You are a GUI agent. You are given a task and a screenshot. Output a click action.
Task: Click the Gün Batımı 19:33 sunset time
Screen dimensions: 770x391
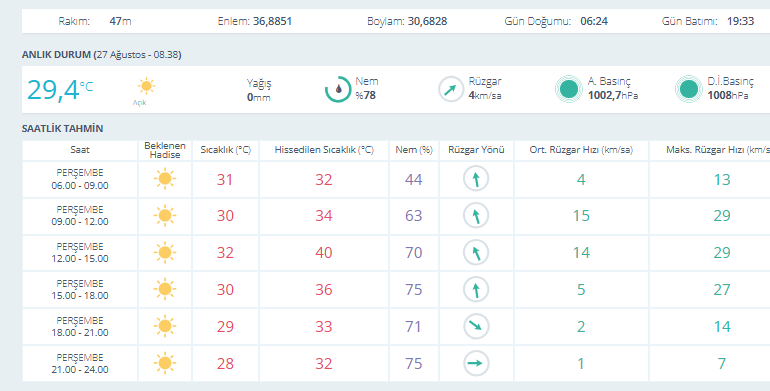(741, 21)
